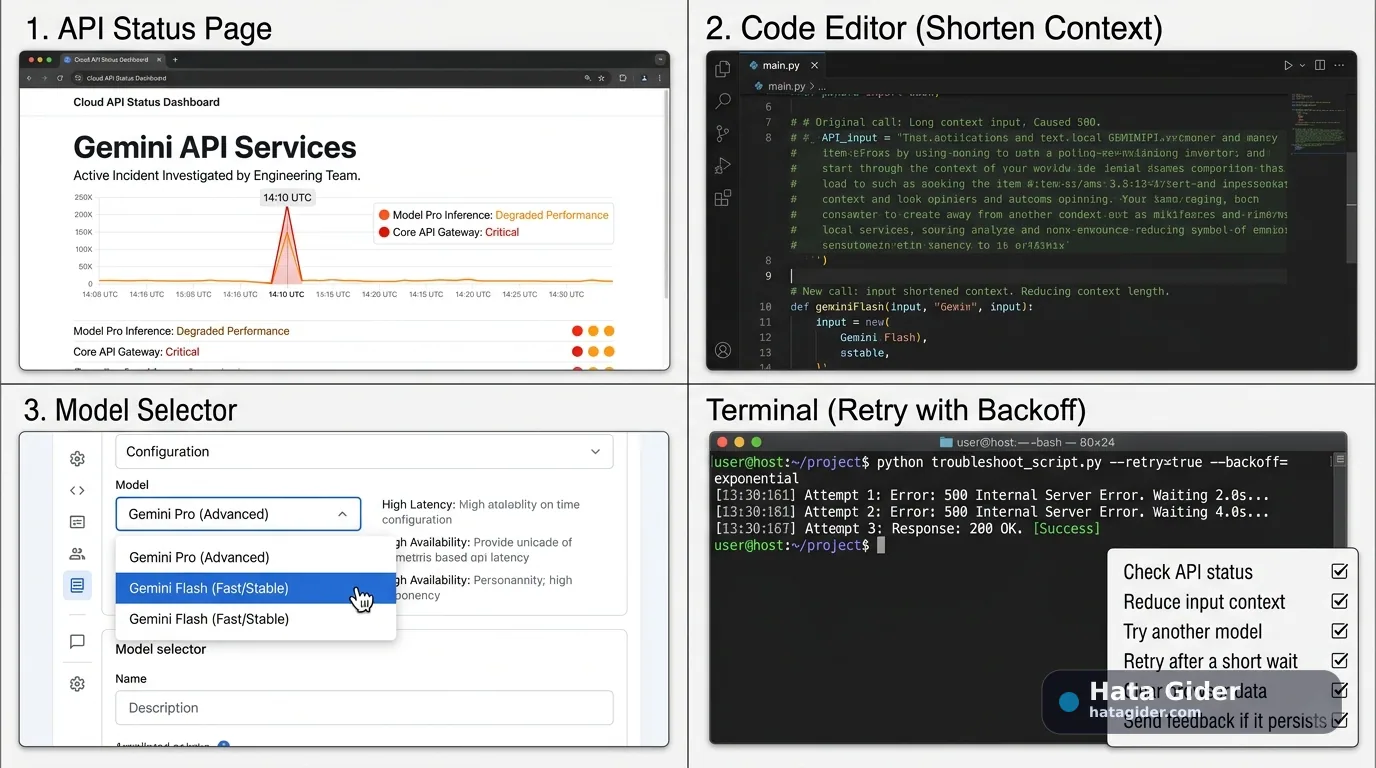This screenshot has height=768, width=1376.
Task: Open the code brackets icon in sidebar
Action: pyautogui.click(x=77, y=491)
